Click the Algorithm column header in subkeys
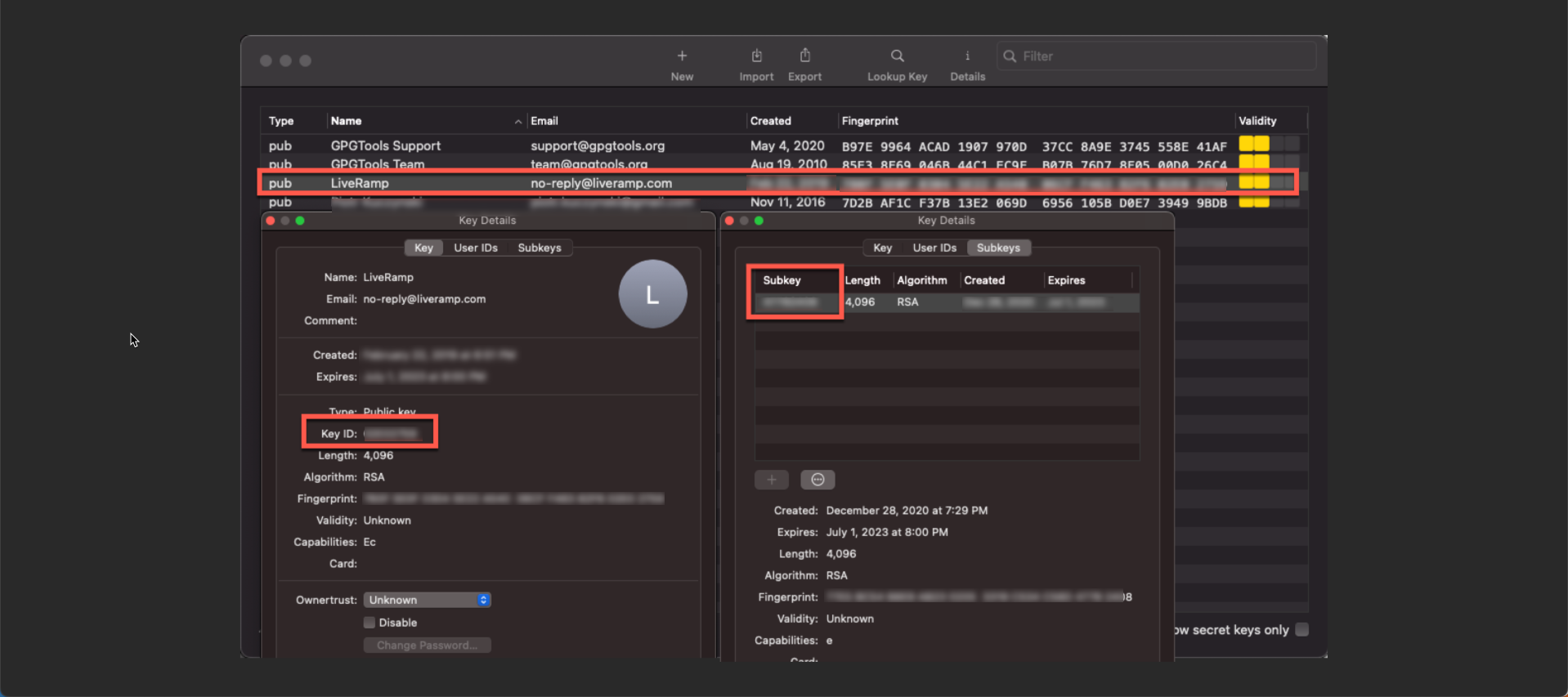1568x697 pixels. (x=922, y=280)
